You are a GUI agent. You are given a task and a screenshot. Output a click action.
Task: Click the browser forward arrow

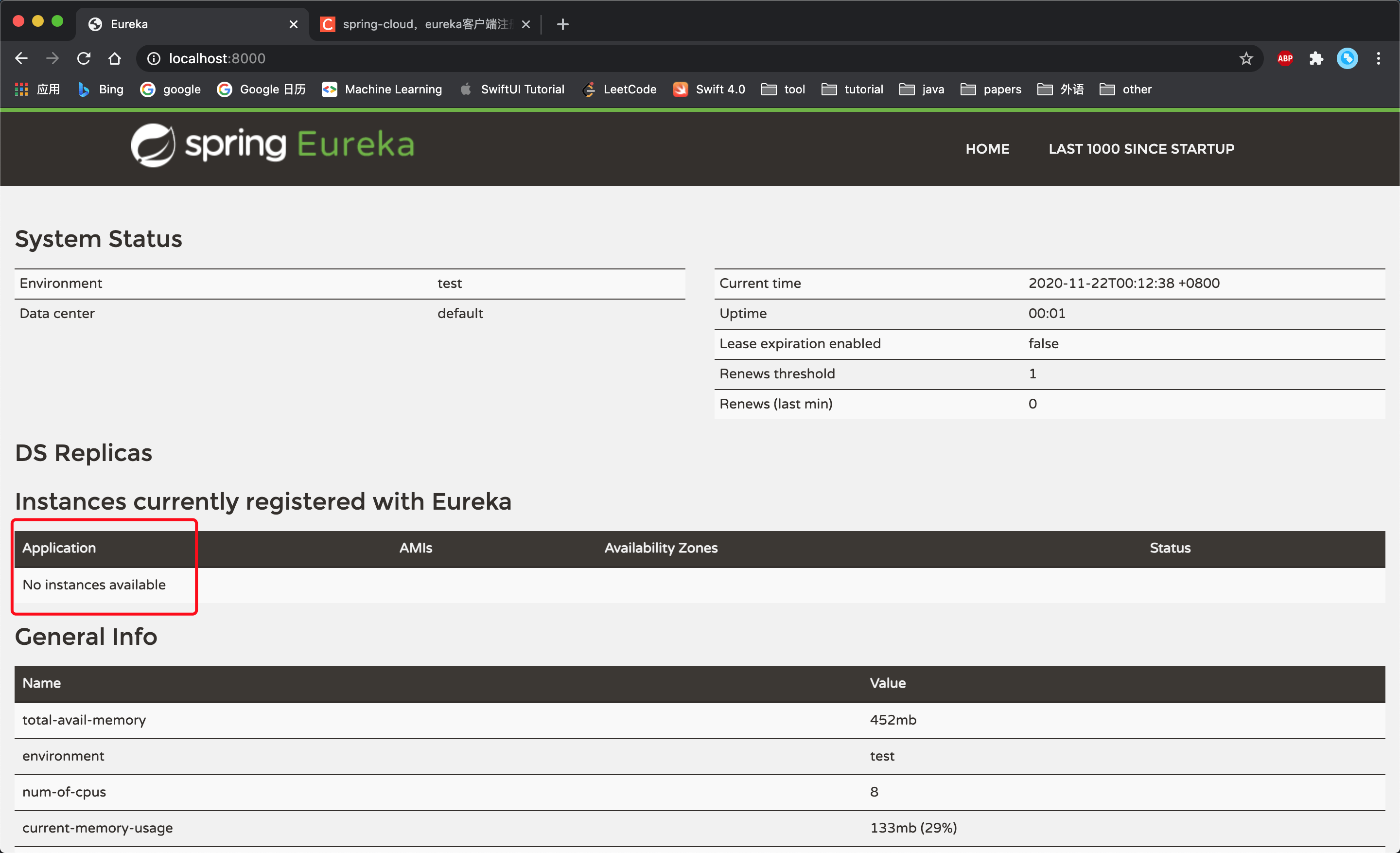point(52,58)
